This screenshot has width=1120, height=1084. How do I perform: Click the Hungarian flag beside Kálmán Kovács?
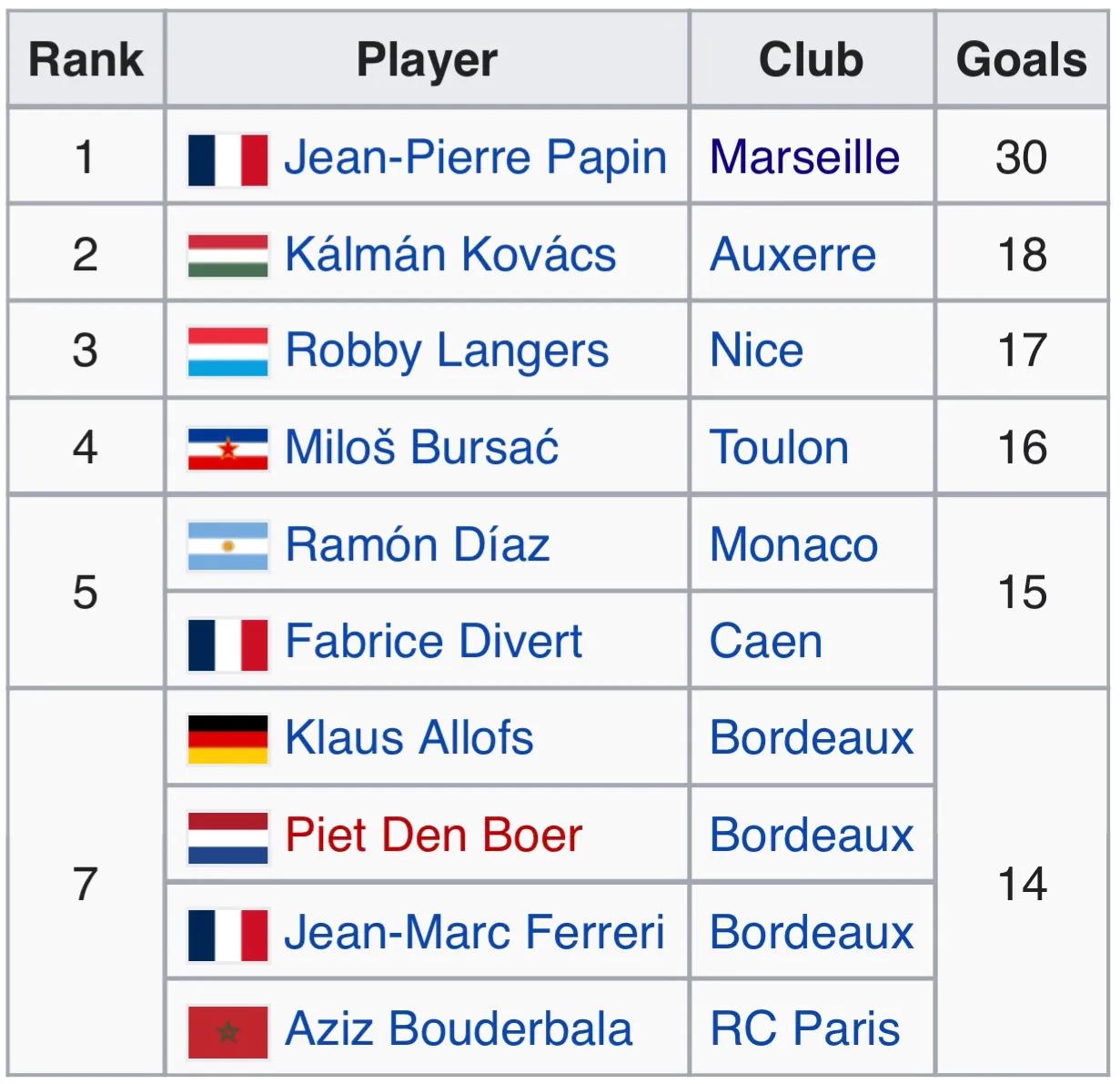pos(227,256)
